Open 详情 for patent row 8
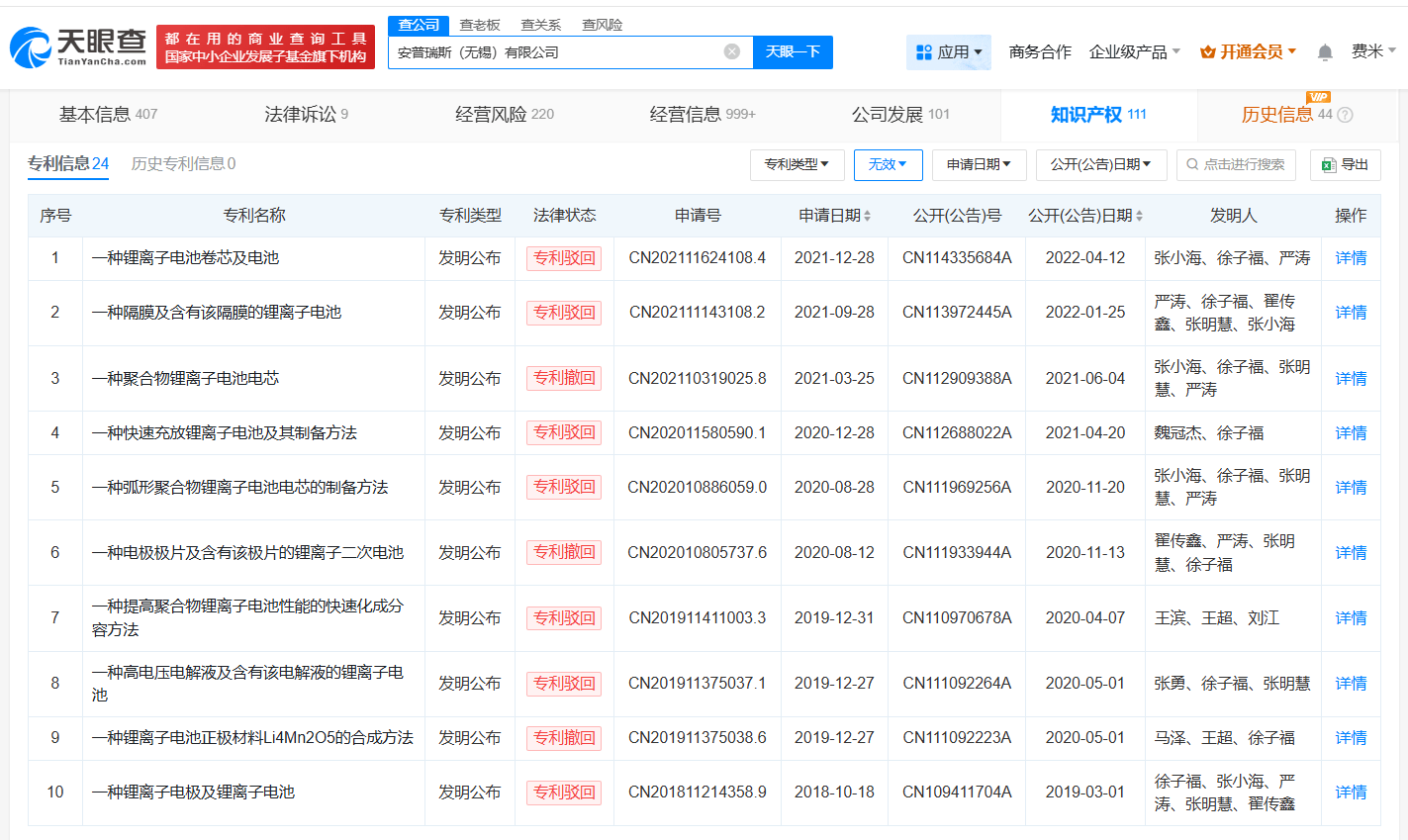The width and height of the screenshot is (1408, 840). click(1351, 684)
